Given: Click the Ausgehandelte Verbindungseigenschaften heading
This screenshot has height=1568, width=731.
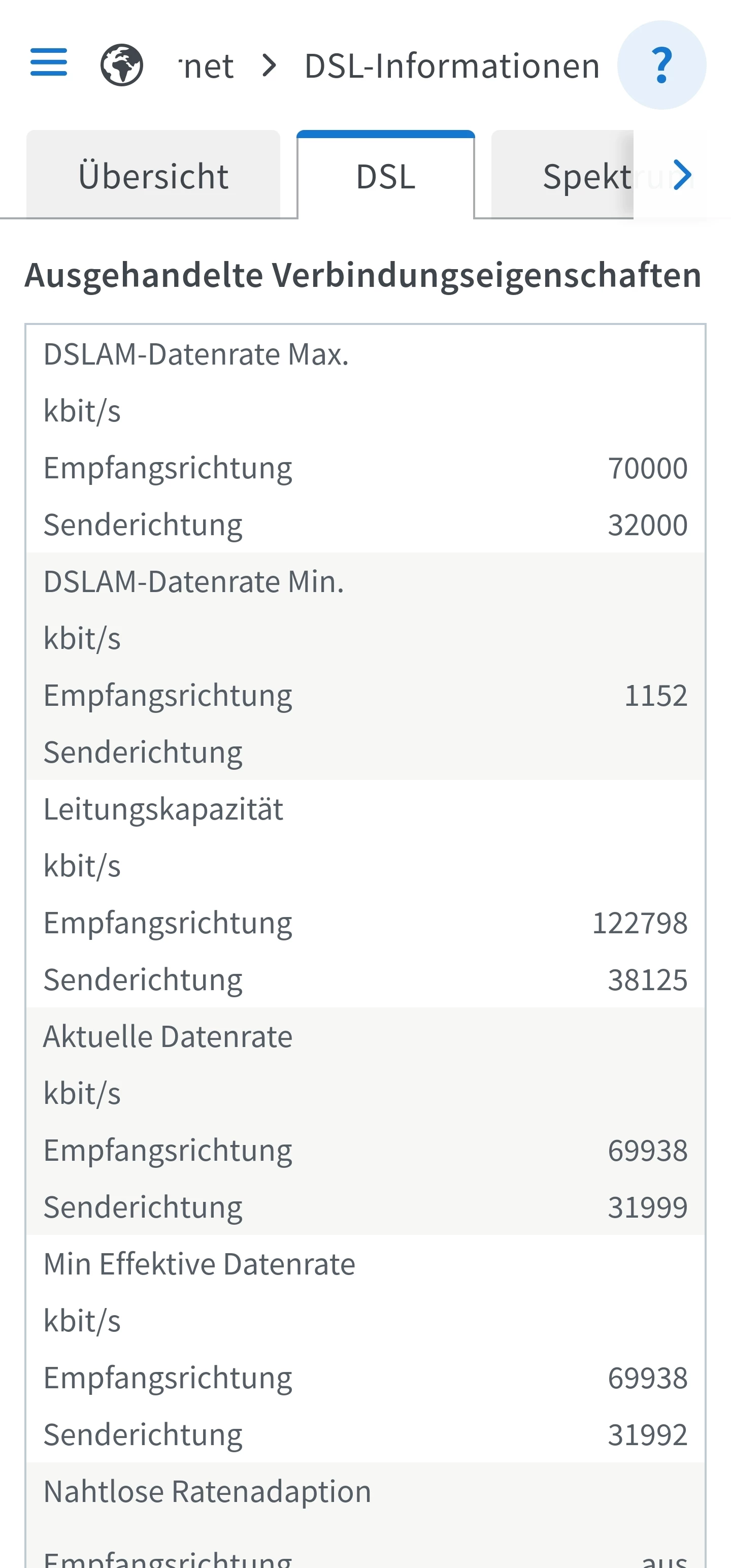Looking at the screenshot, I should (x=363, y=275).
